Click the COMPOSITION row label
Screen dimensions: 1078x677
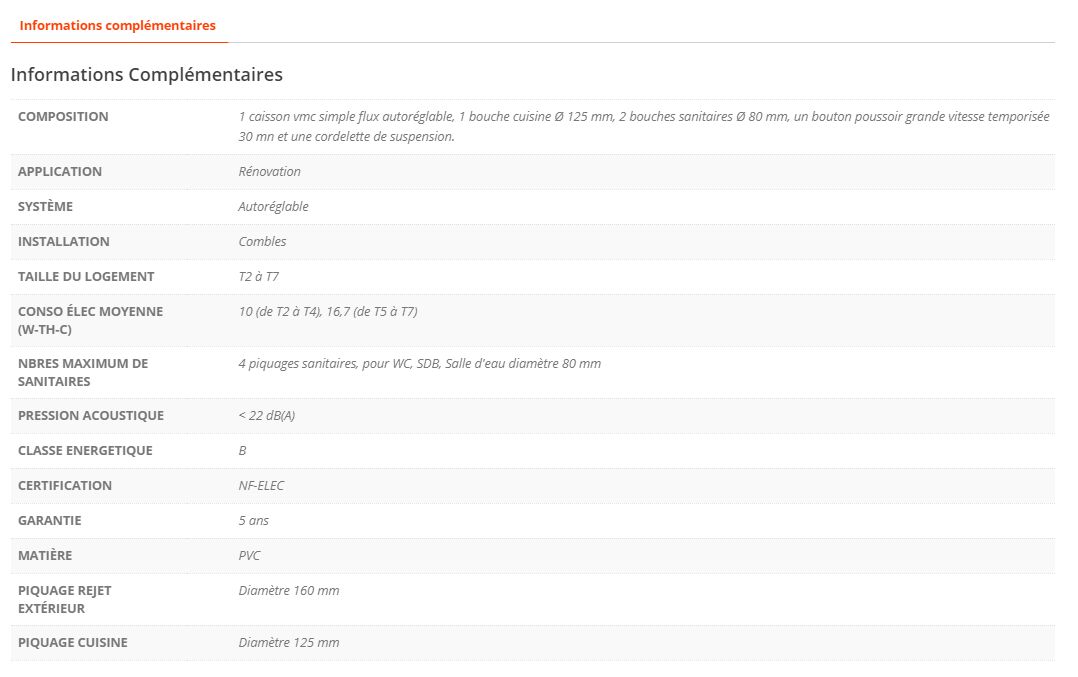coord(63,117)
